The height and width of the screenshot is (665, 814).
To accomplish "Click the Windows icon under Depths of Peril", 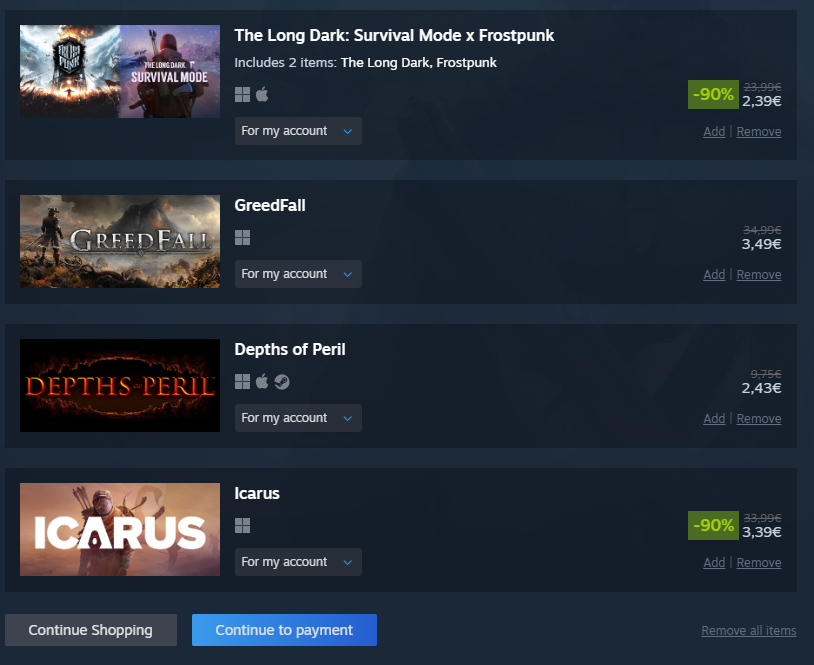I will tap(242, 382).
